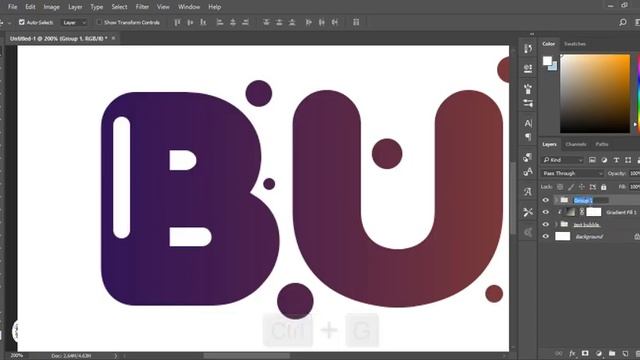The height and width of the screenshot is (360, 640).
Task: Open the Filter menu
Action: [x=142, y=7]
